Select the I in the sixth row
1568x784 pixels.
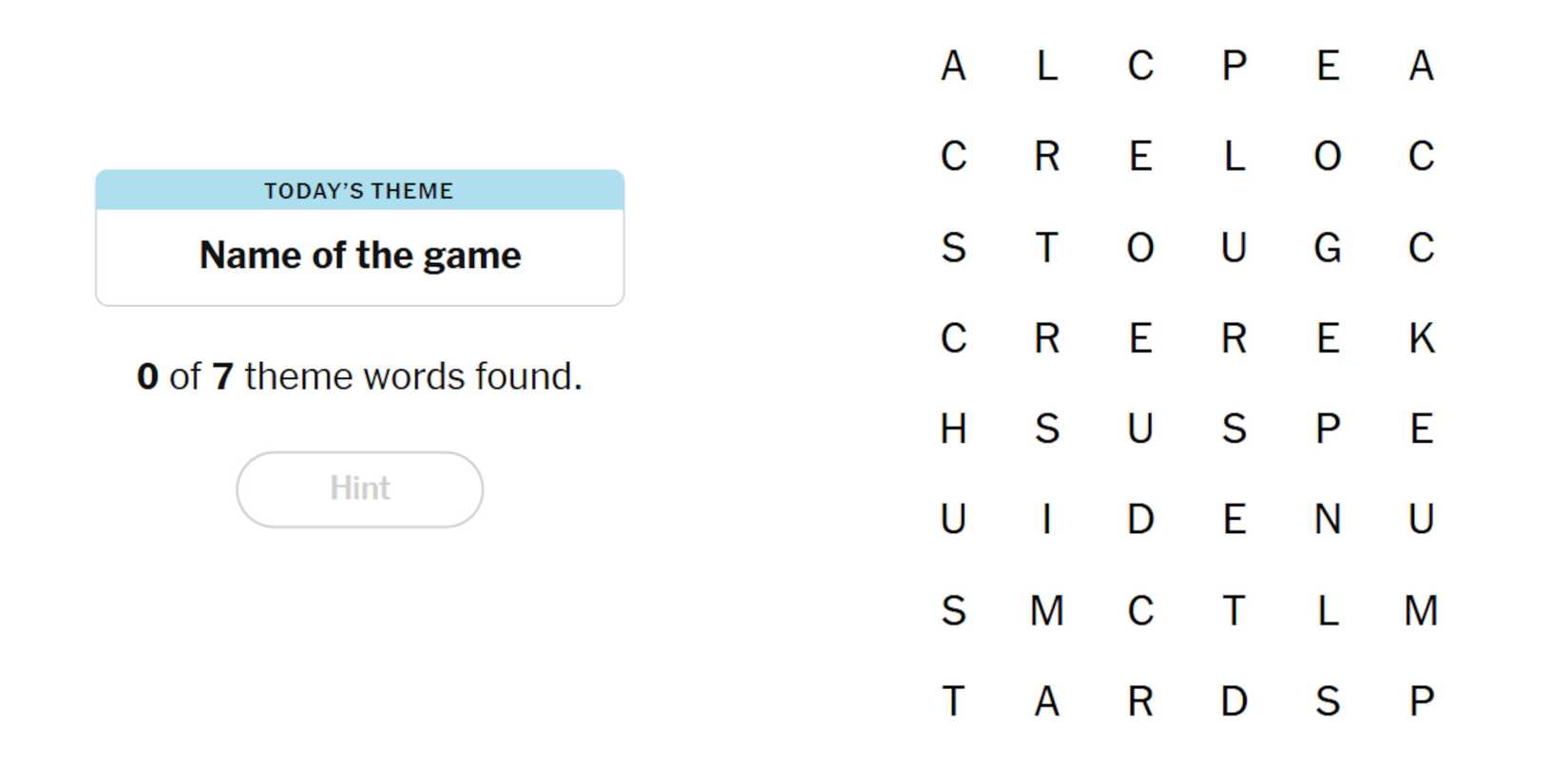coord(1047,519)
